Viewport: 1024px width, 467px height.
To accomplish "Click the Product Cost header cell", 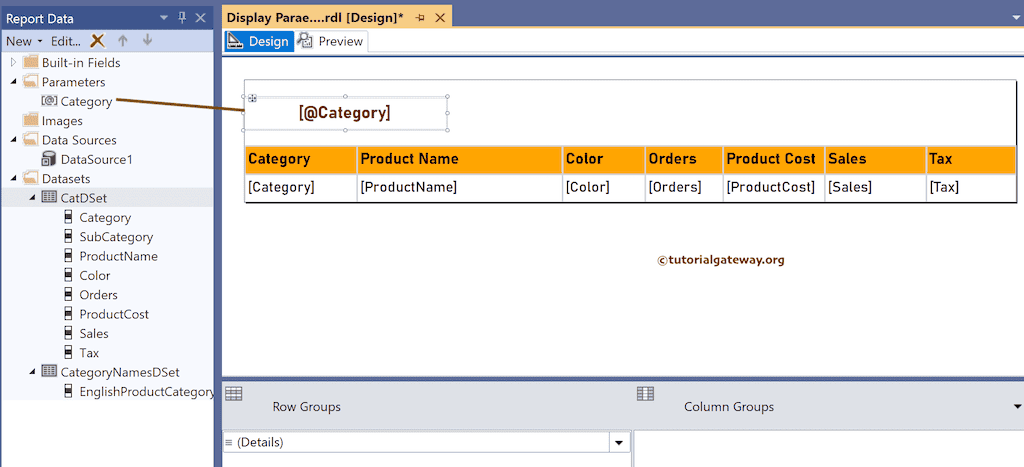I will click(774, 159).
